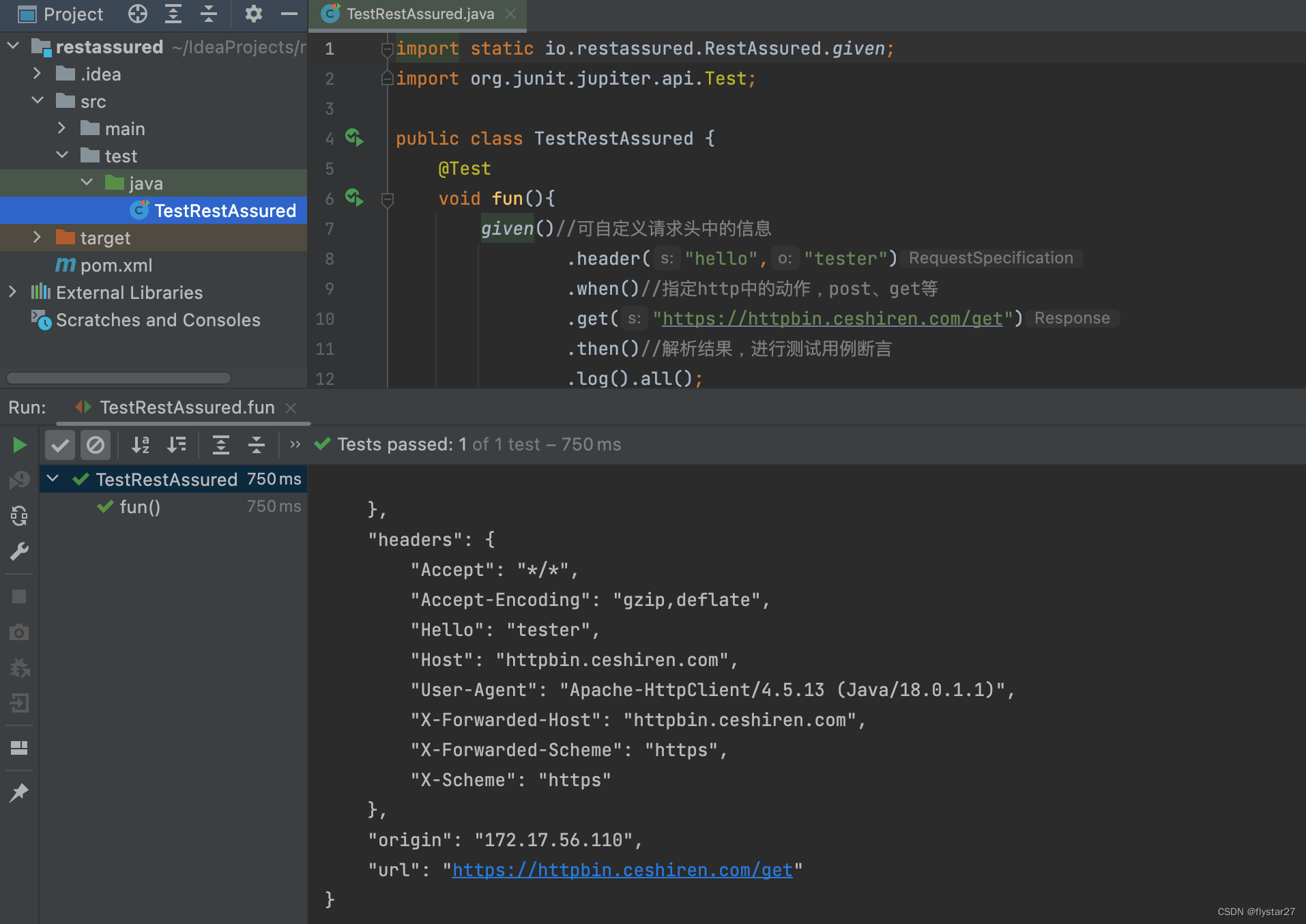The height and width of the screenshot is (924, 1306).
Task: Pin the Run tab with pin icon
Action: (19, 792)
